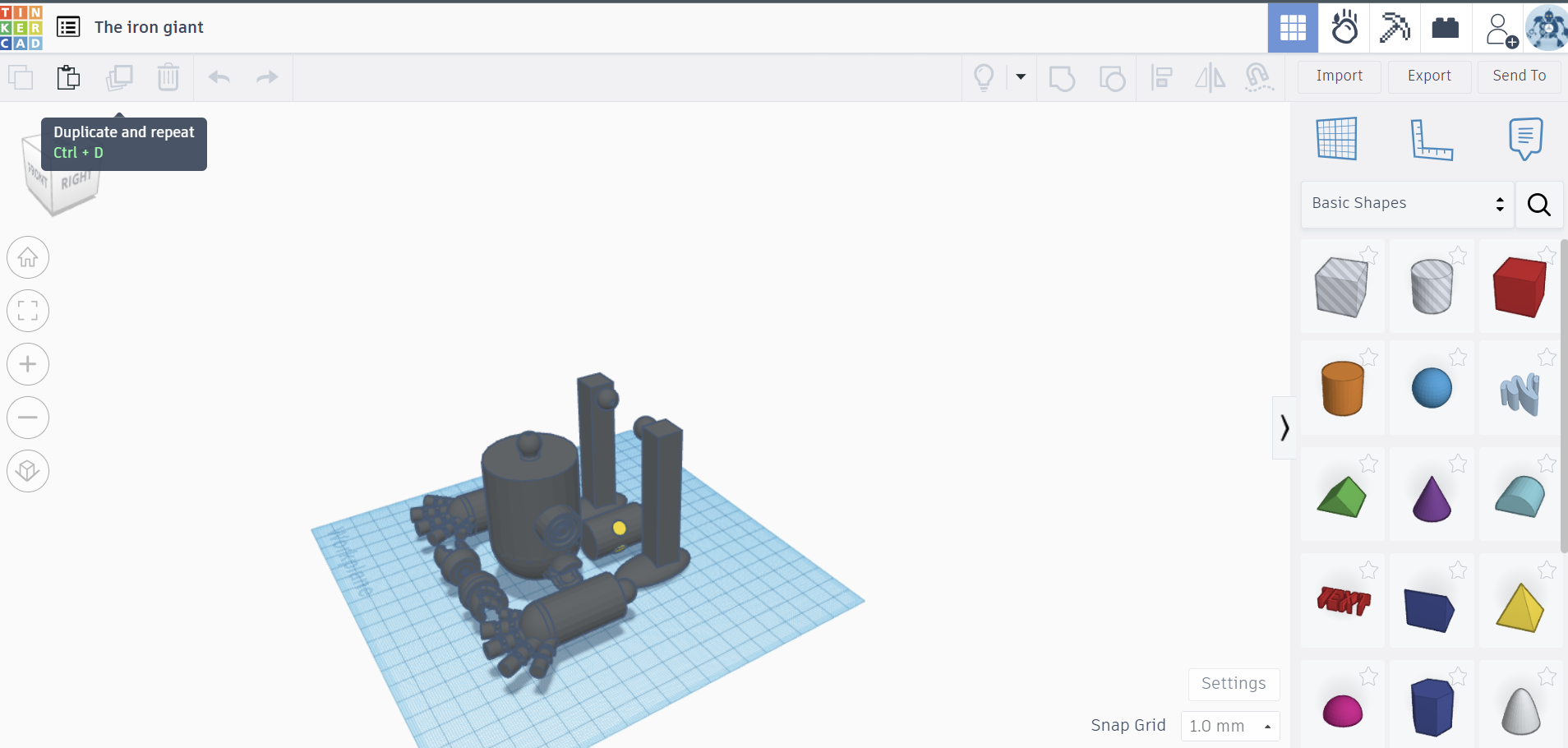Click the Paste clipboard icon

pos(69,78)
